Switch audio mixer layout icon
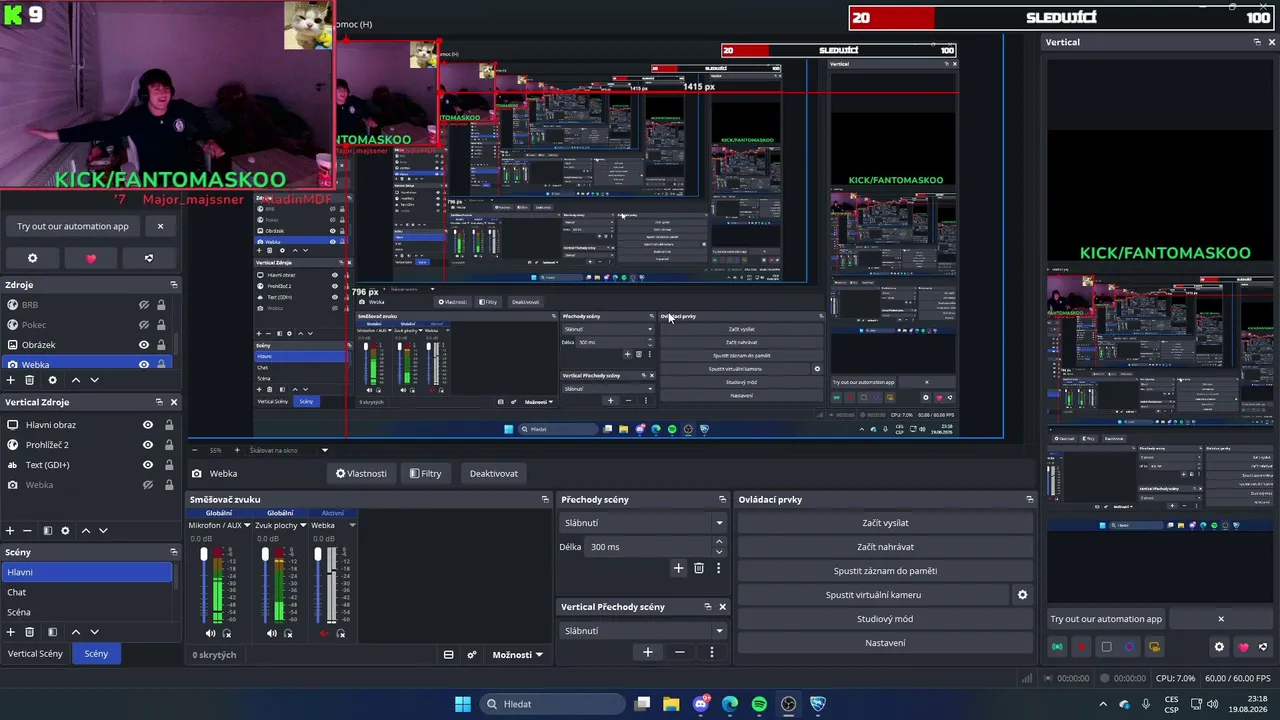This screenshot has width=1280, height=720. 448,655
